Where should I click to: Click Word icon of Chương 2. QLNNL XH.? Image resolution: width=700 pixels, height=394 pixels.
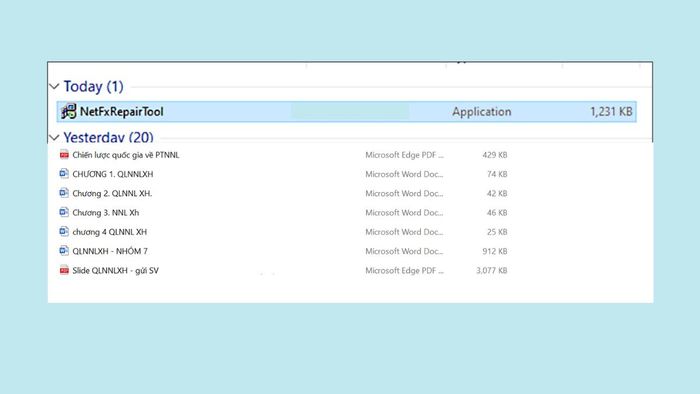pos(64,193)
